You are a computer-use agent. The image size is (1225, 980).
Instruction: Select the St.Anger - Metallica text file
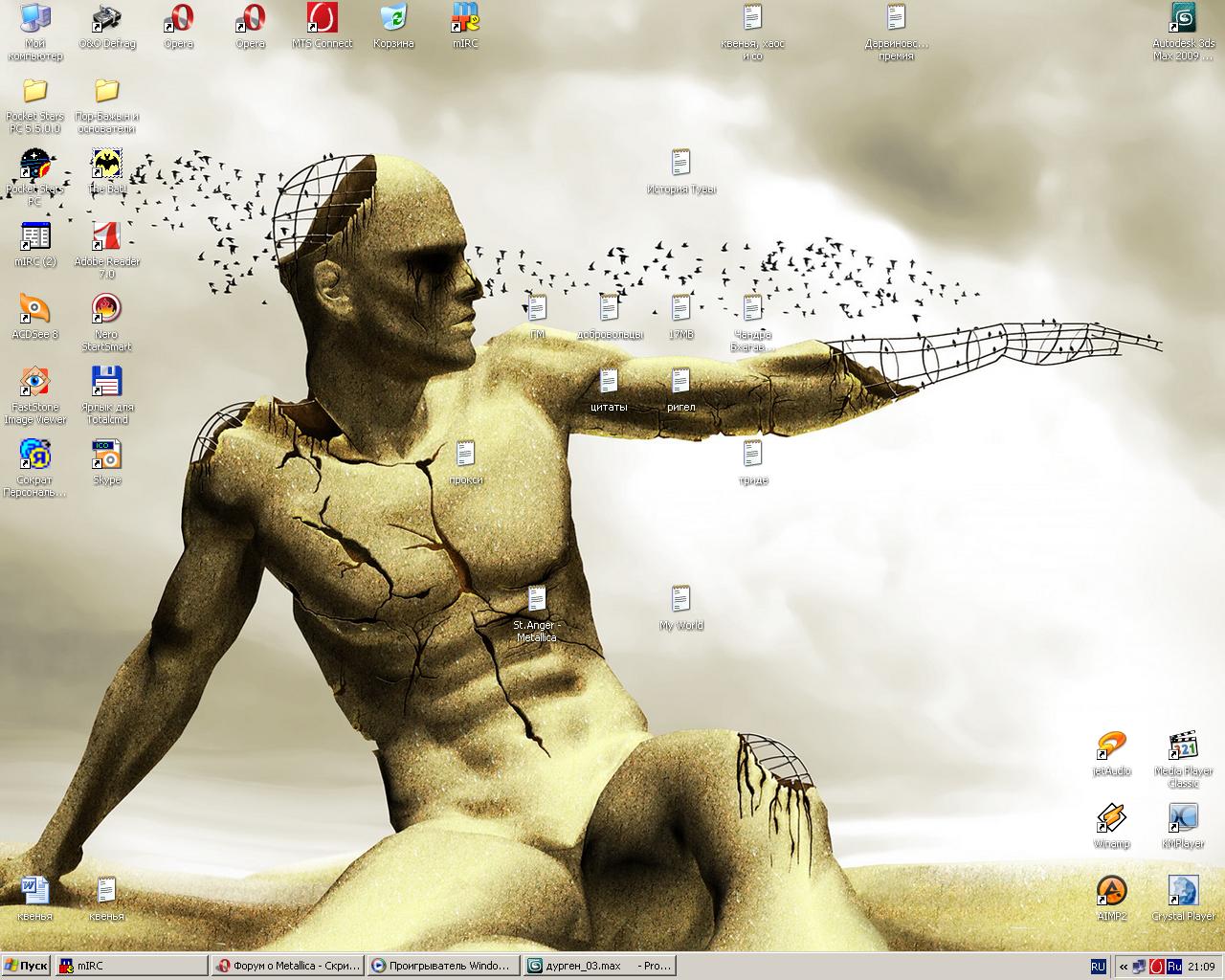click(x=536, y=600)
